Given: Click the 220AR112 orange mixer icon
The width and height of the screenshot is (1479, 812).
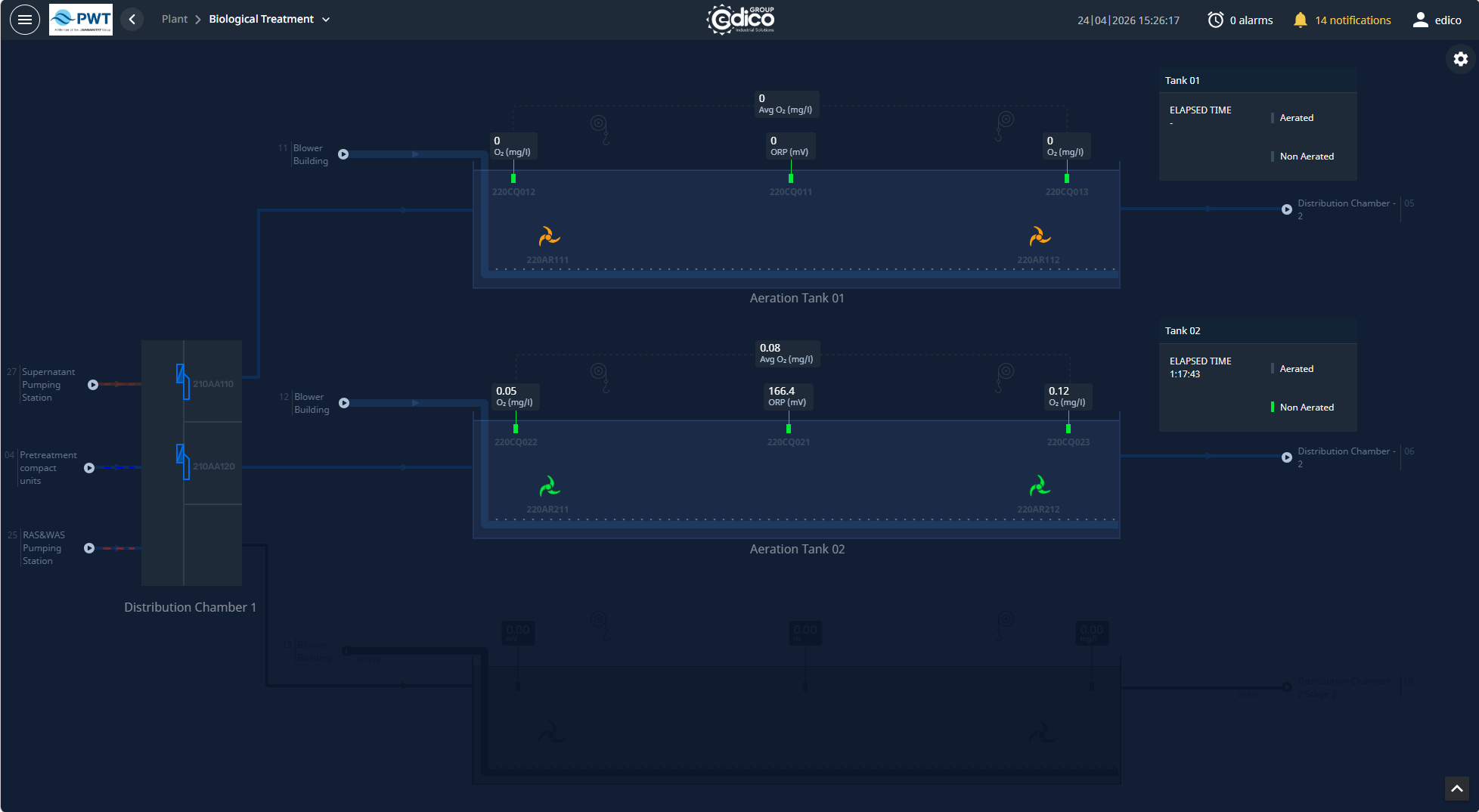Looking at the screenshot, I should 1039,237.
